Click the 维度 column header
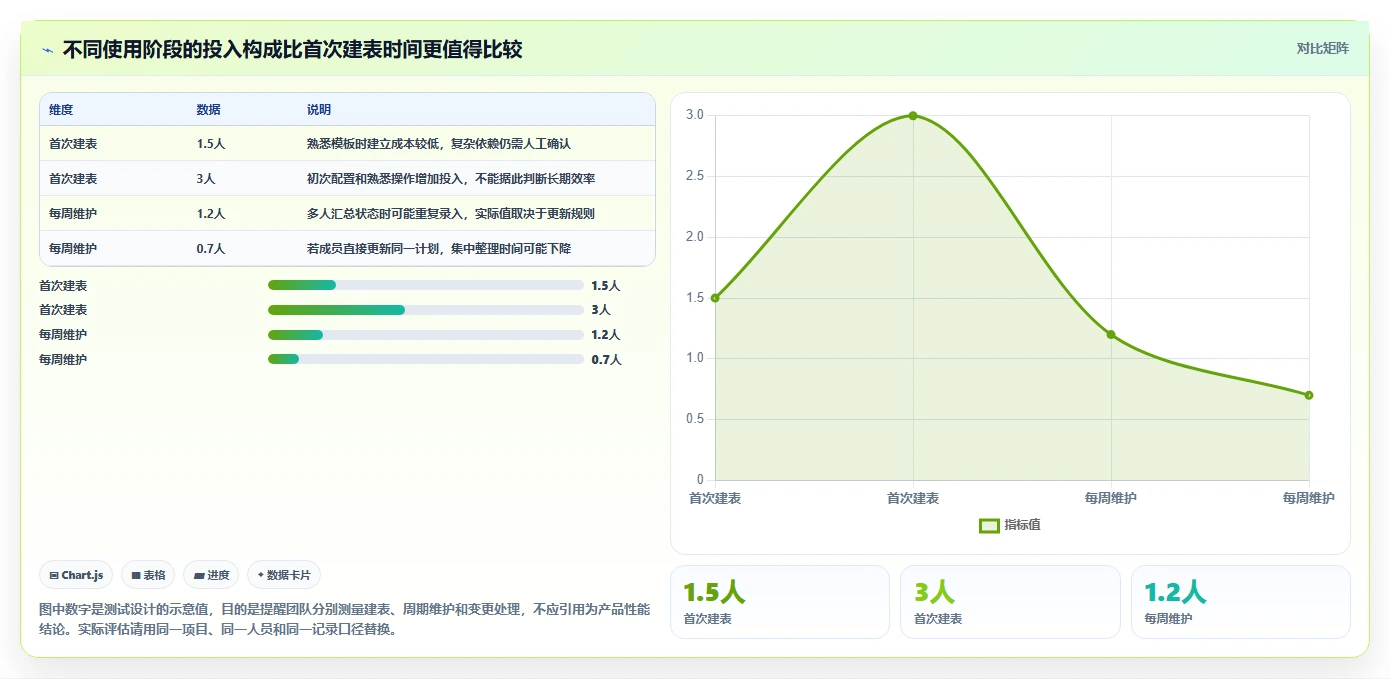 pos(61,110)
